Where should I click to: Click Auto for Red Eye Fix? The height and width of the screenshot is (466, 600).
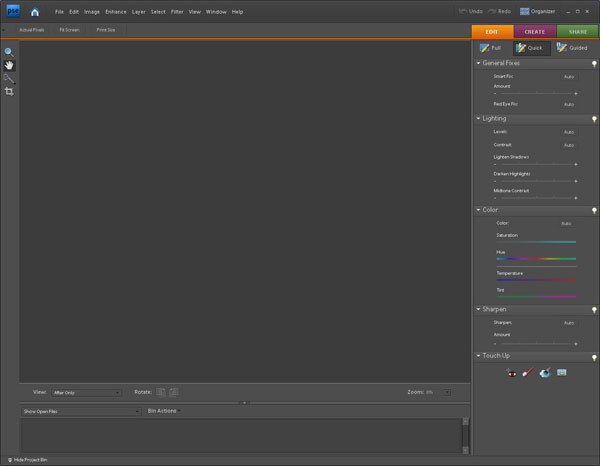click(569, 104)
